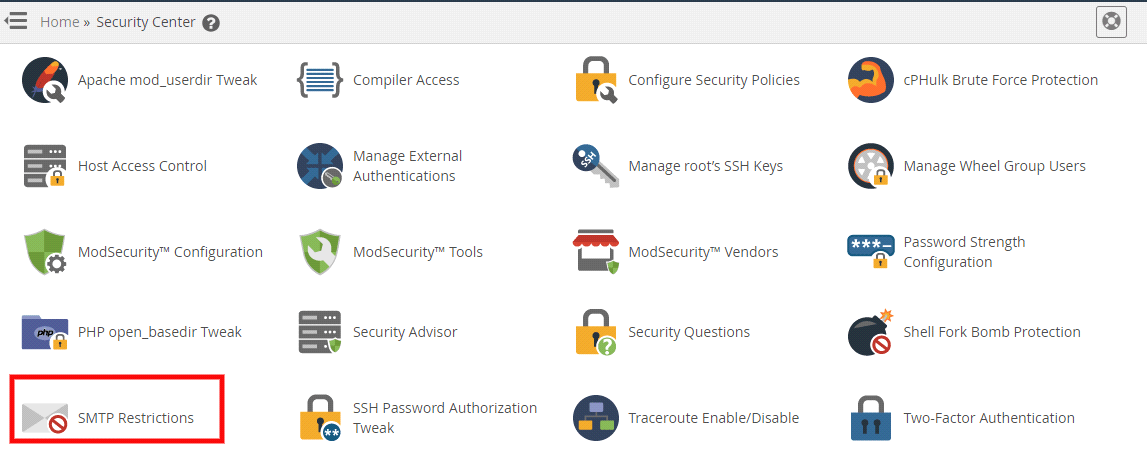Open the support lifebuoy button
1147x472 pixels.
pos(1111,22)
